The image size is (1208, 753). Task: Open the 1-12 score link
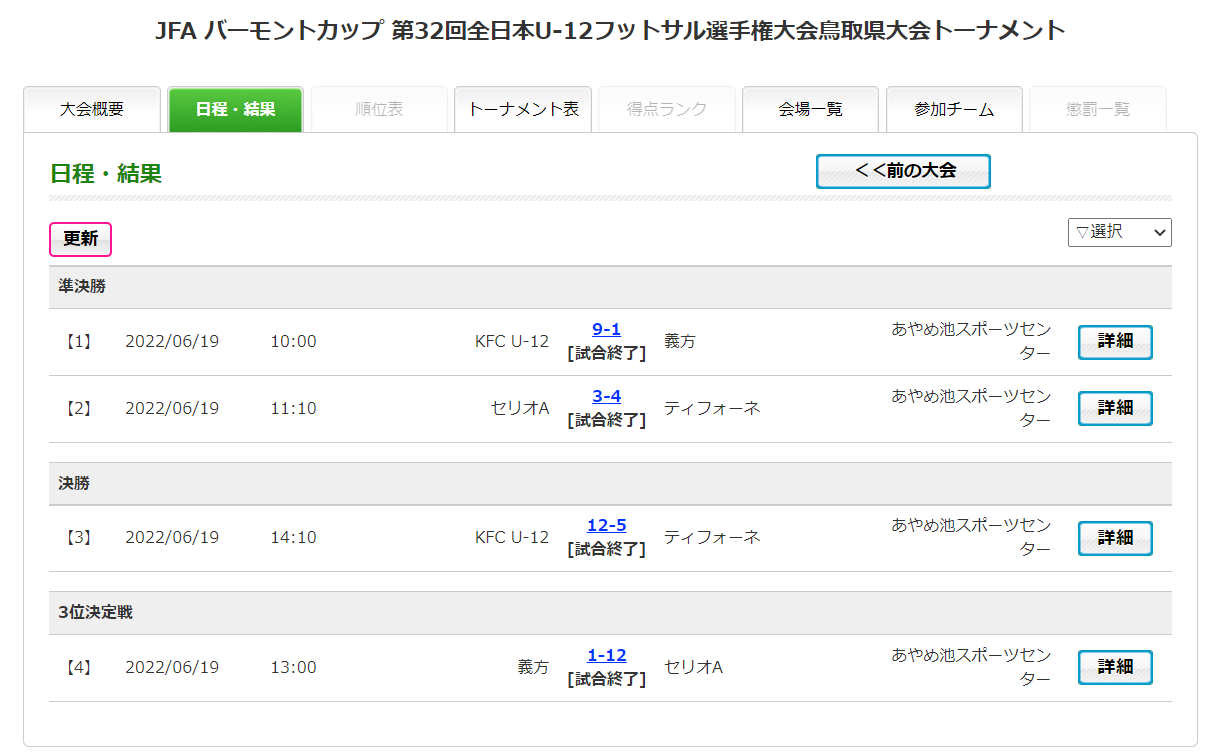(x=607, y=655)
